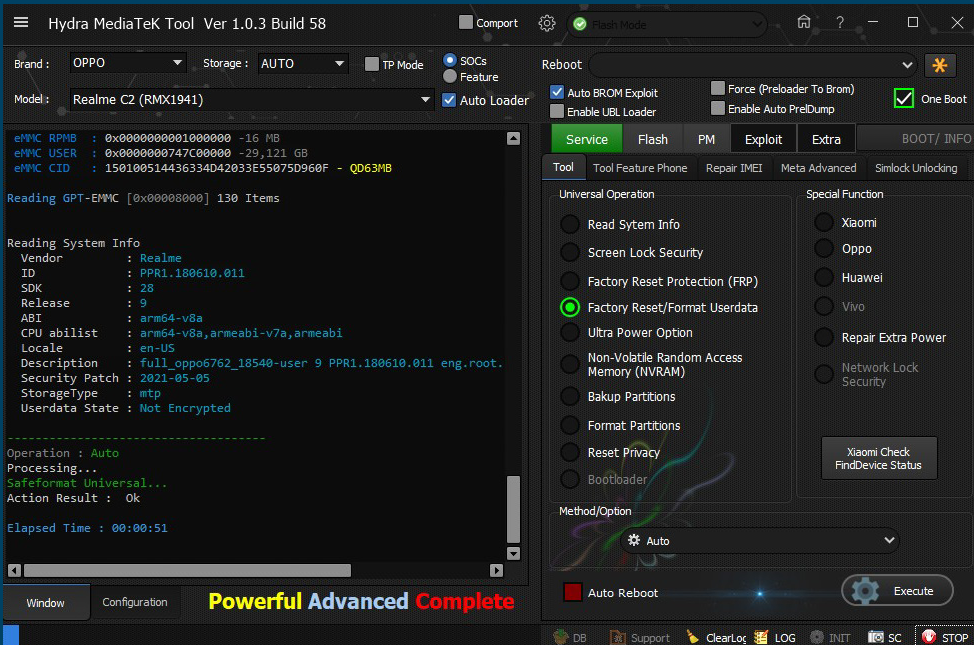Open the Model dropdown Realme C2

252,99
